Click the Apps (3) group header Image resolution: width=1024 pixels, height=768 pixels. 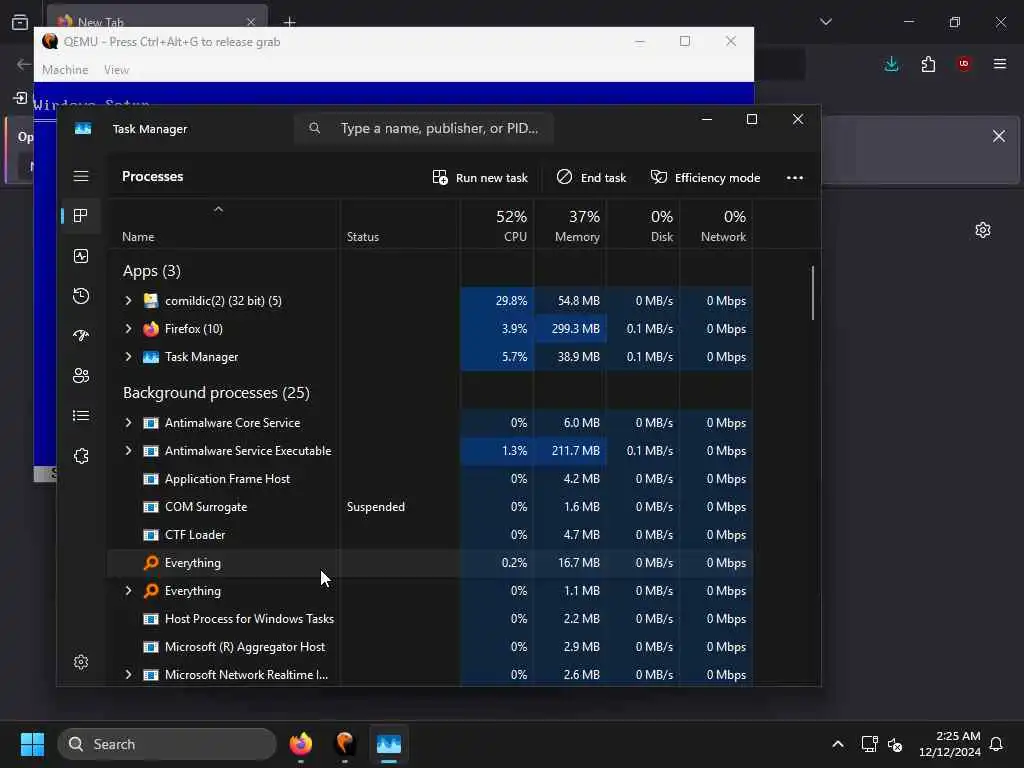coord(152,271)
